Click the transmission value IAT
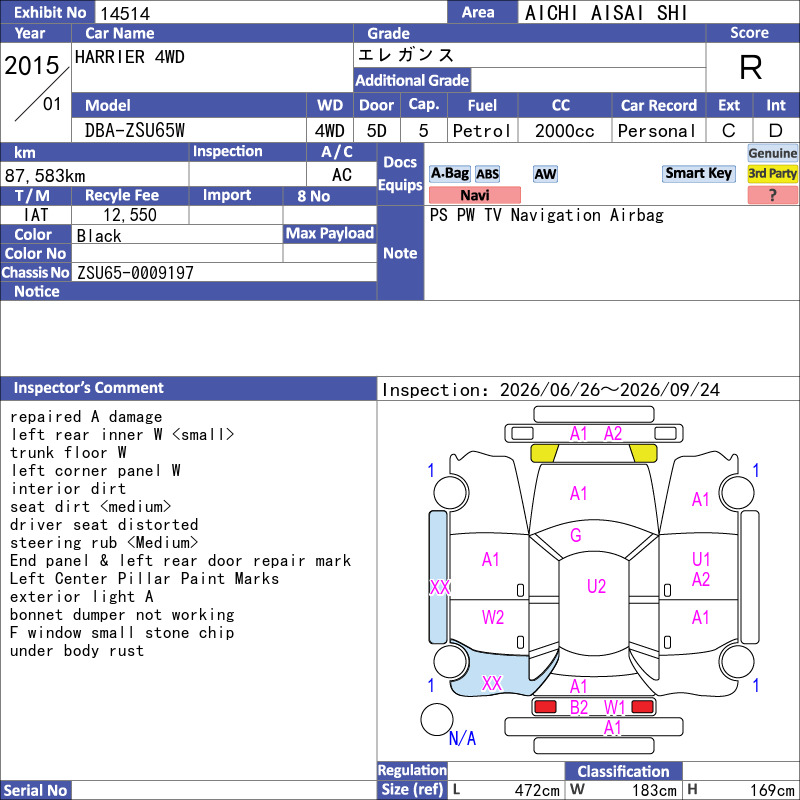The image size is (800, 800). coord(36,215)
